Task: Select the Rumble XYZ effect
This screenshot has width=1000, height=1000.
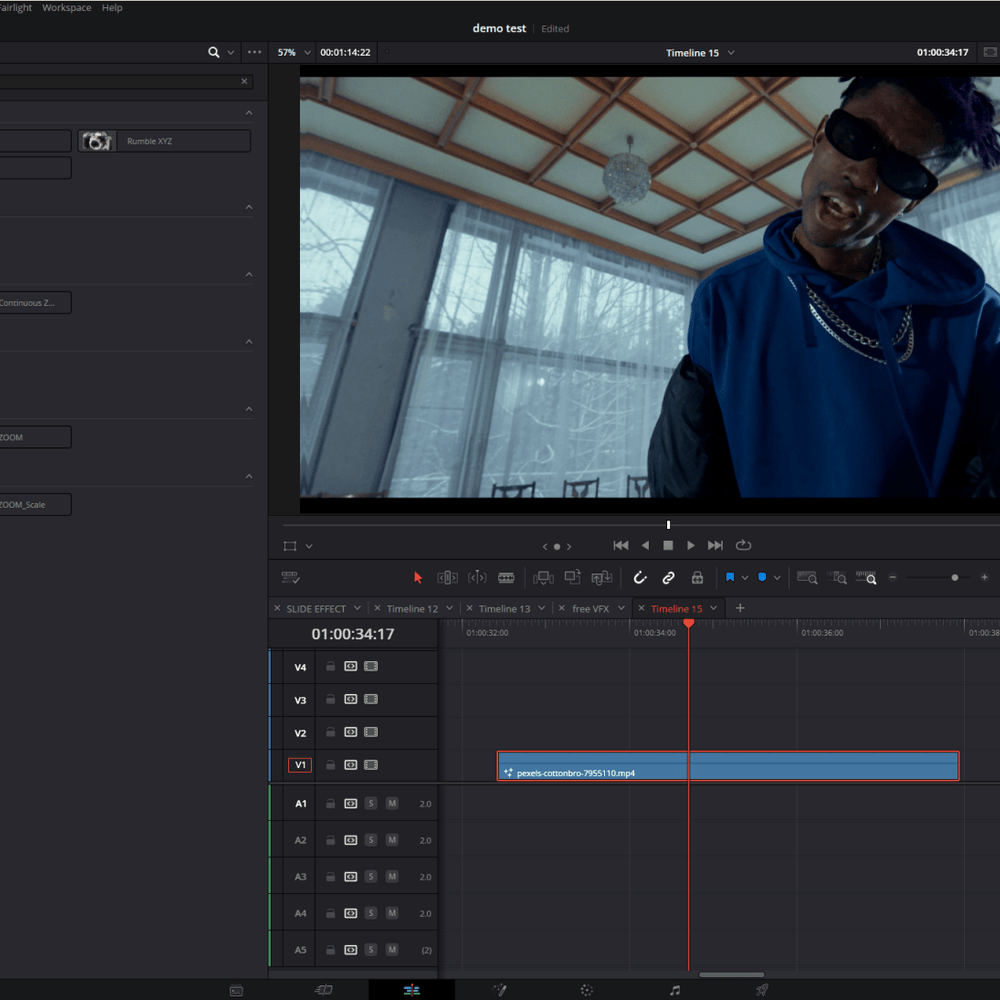Action: coord(164,141)
